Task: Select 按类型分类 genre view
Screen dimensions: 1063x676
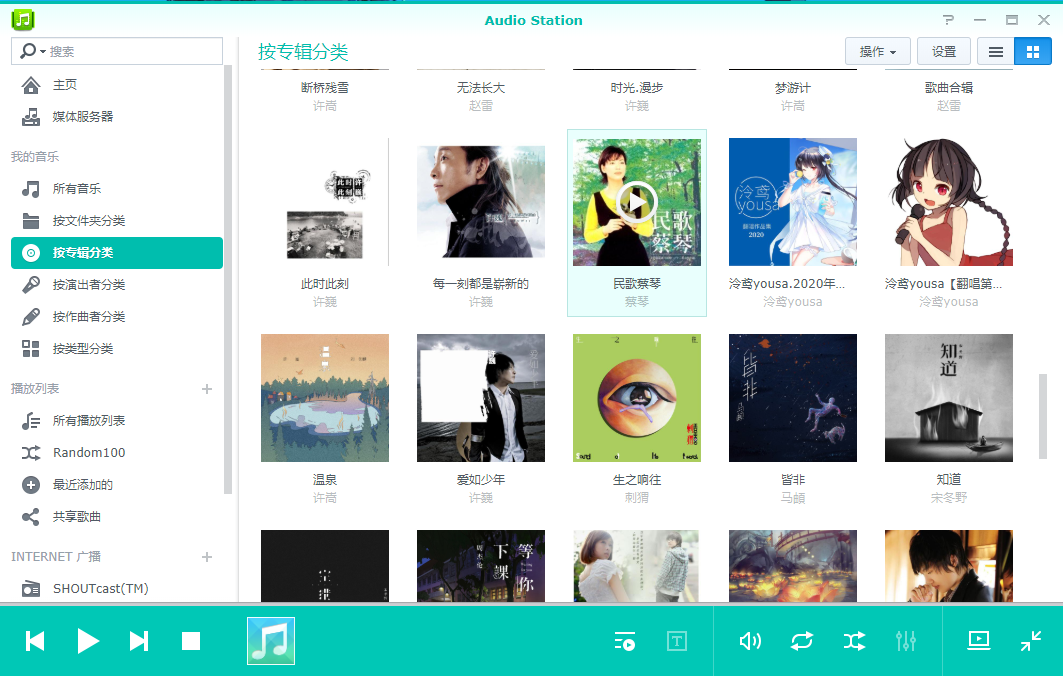Action: [x=117, y=349]
